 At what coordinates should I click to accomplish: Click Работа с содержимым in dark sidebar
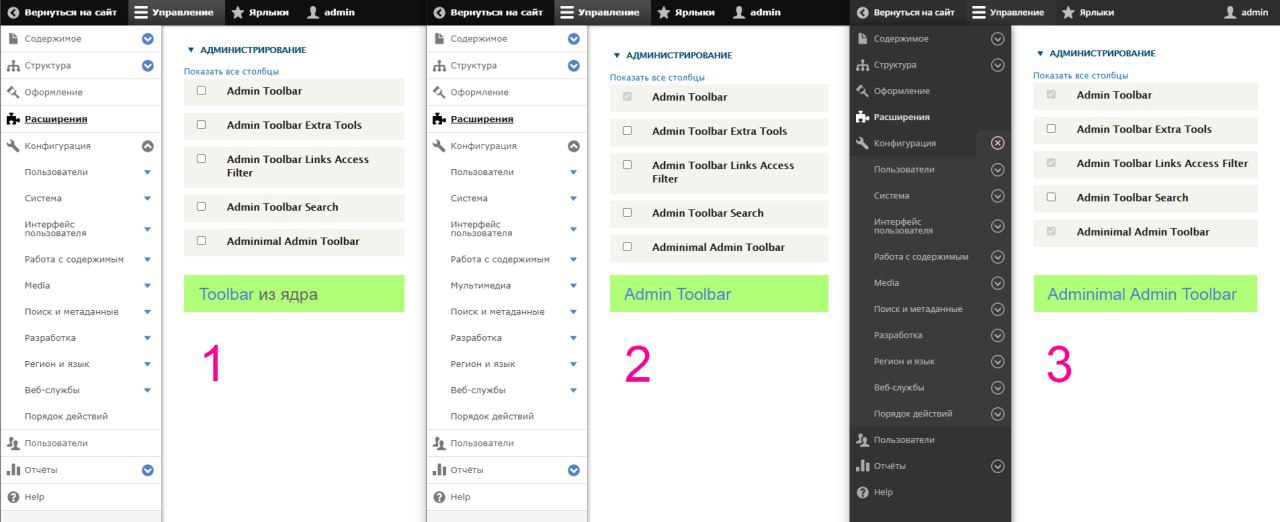tap(921, 257)
